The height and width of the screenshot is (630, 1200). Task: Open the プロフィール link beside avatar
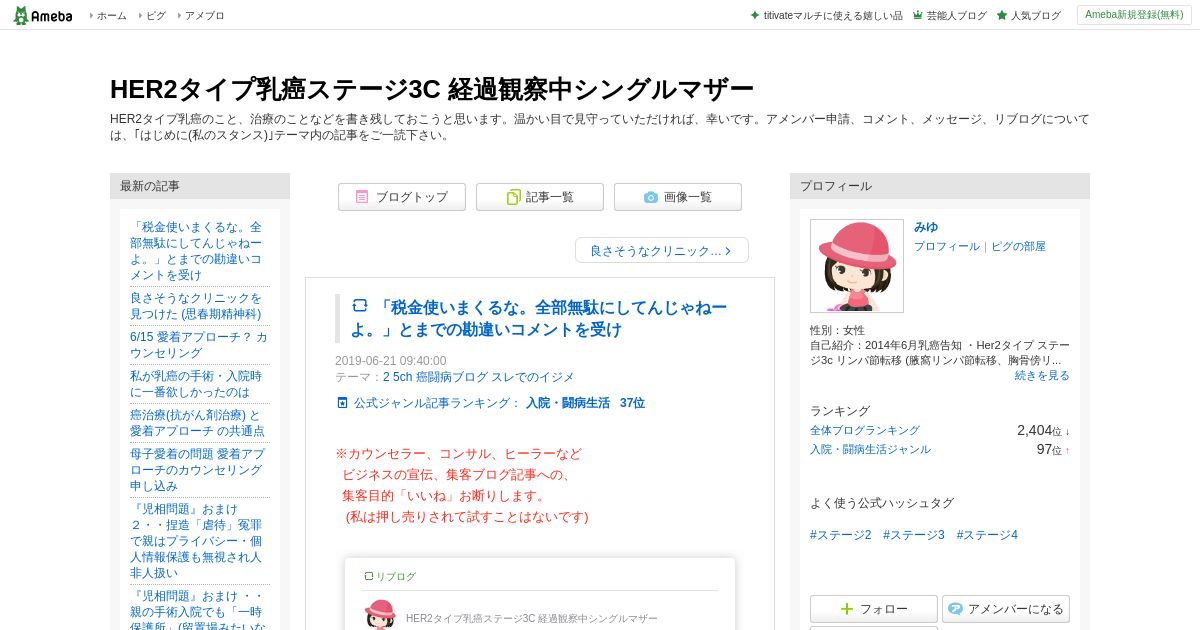tap(946, 246)
